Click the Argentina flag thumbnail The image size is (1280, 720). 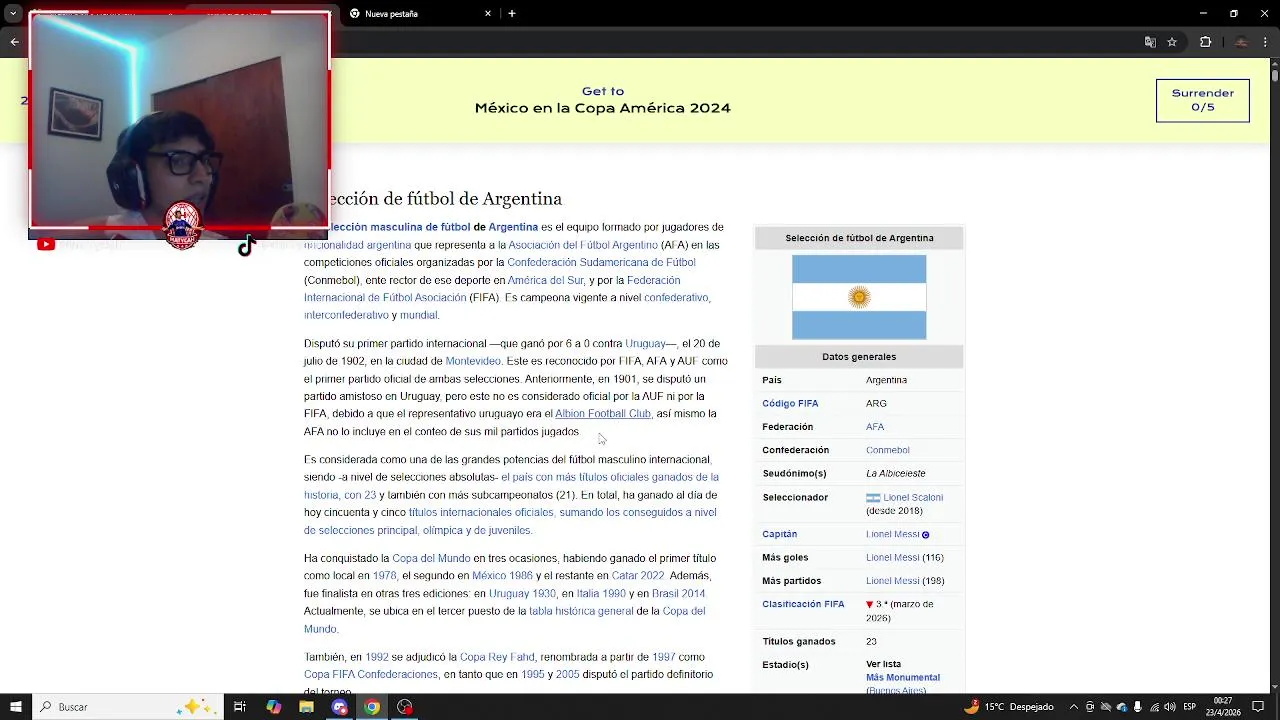coord(859,297)
